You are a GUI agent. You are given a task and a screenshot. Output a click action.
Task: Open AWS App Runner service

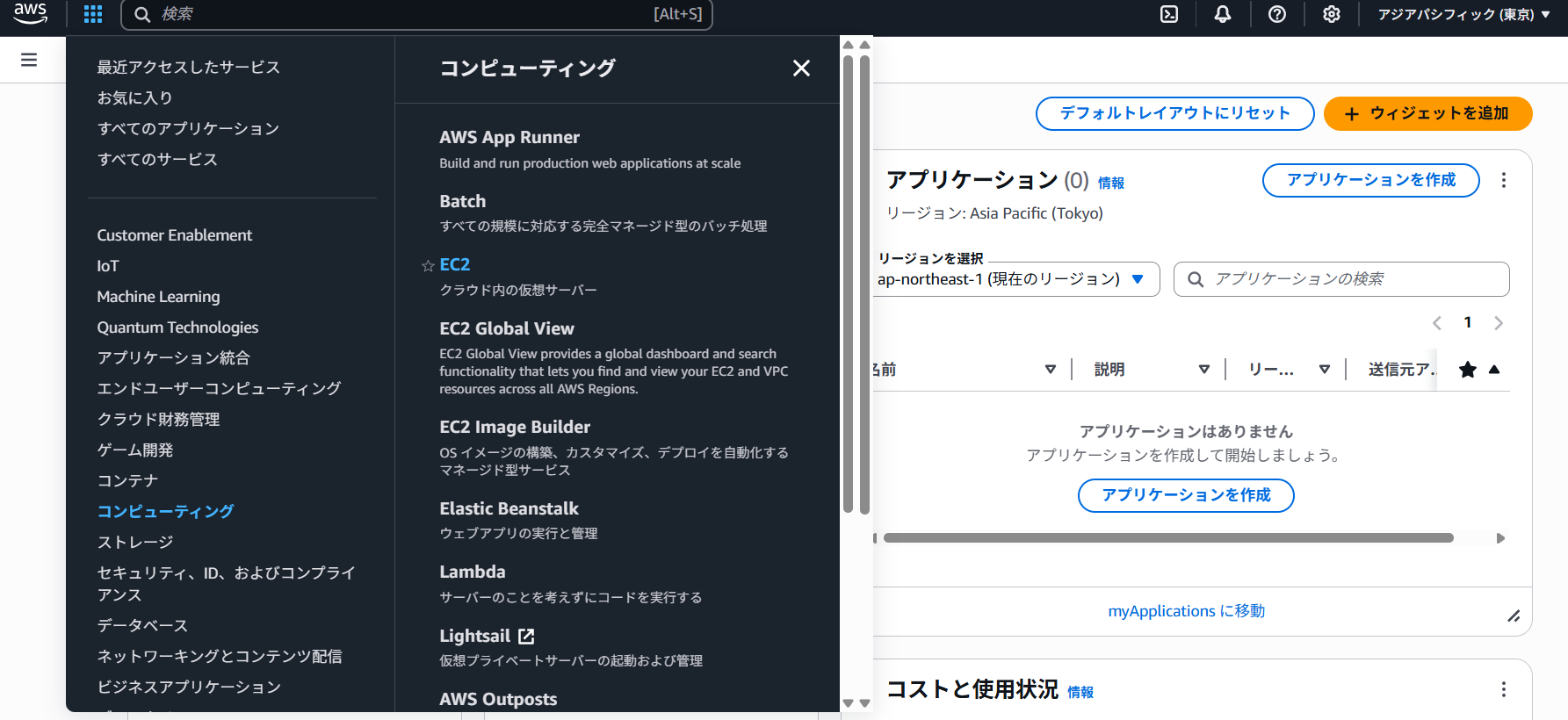(x=509, y=137)
